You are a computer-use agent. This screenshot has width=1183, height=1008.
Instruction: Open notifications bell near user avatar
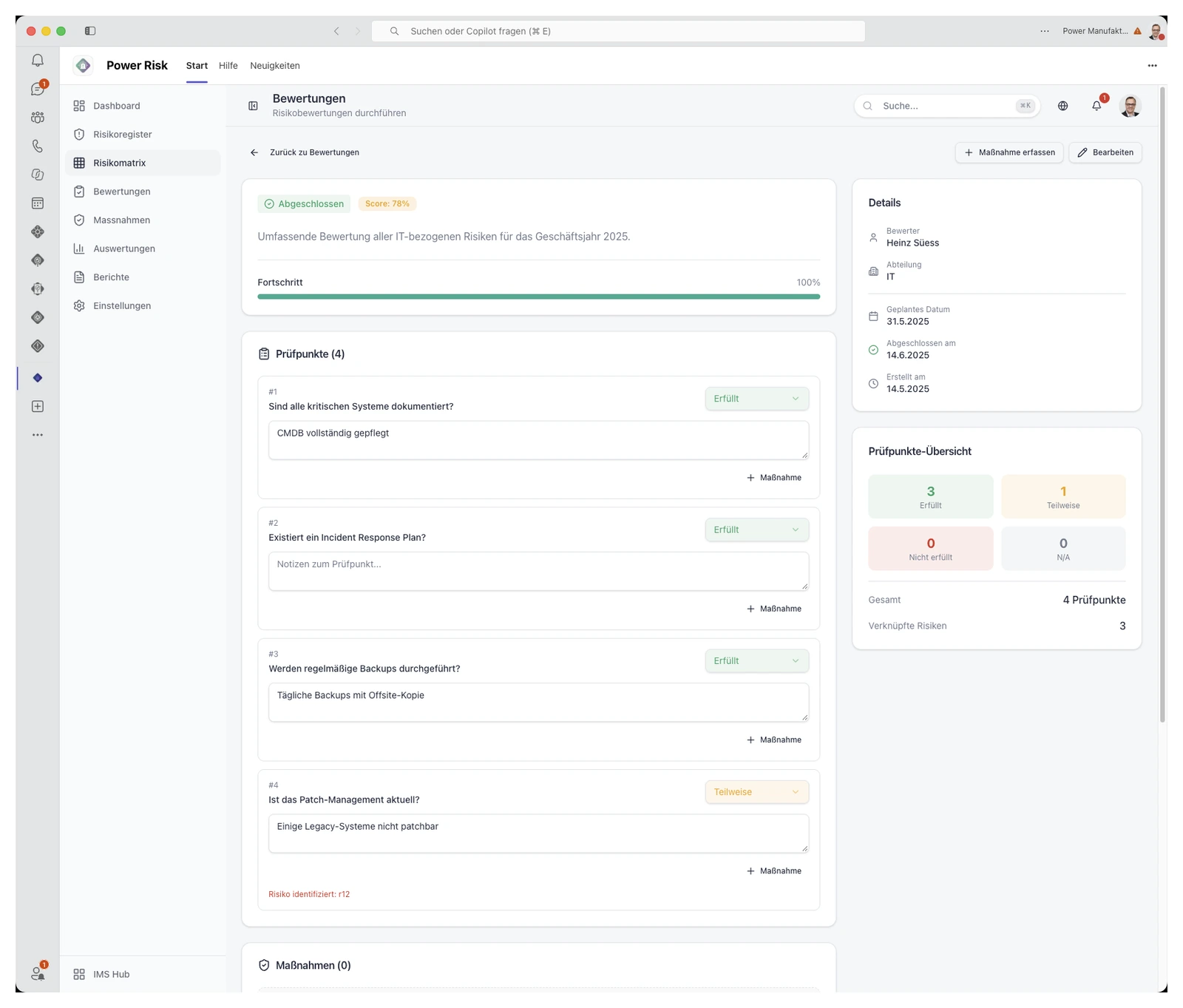click(1096, 106)
